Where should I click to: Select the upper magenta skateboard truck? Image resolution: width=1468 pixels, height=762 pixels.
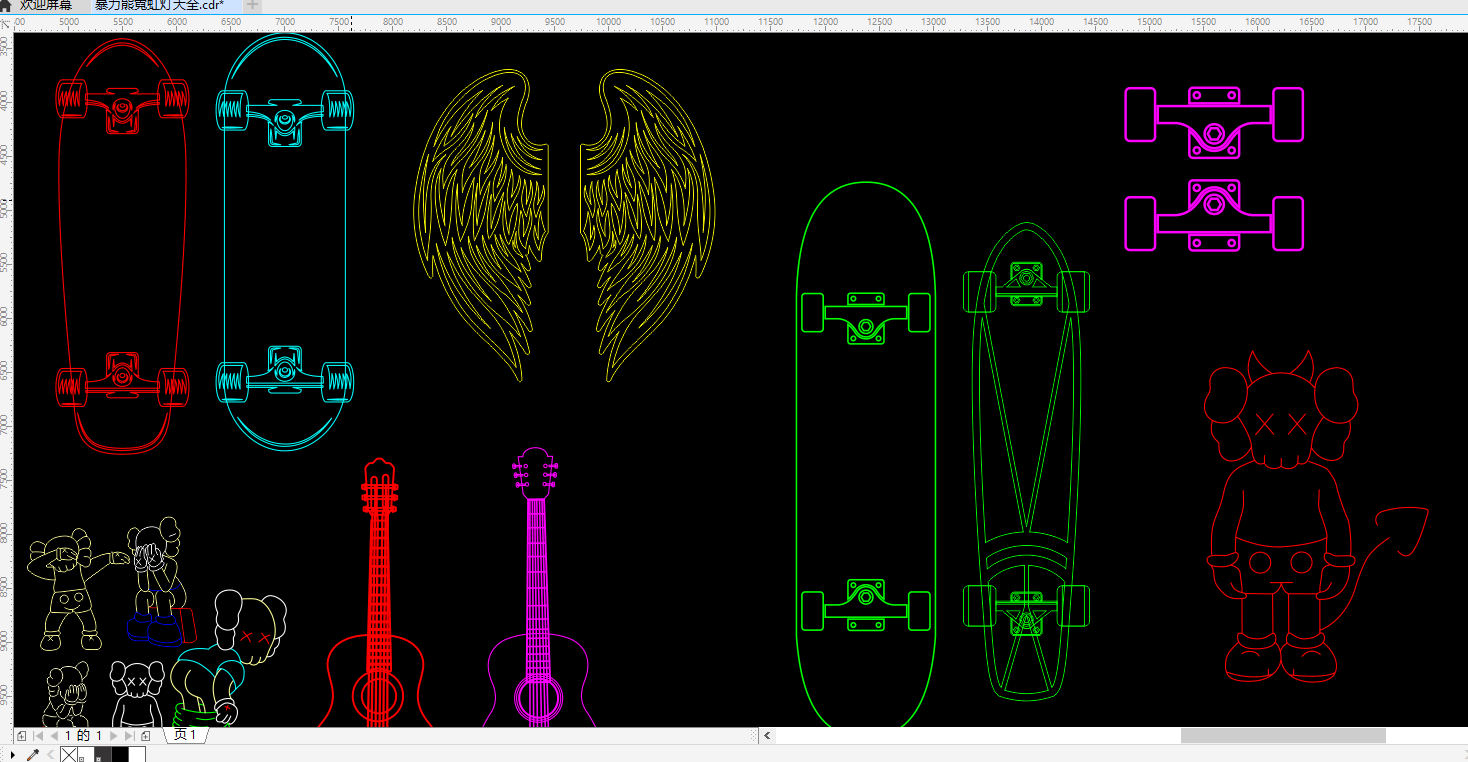(x=1214, y=122)
